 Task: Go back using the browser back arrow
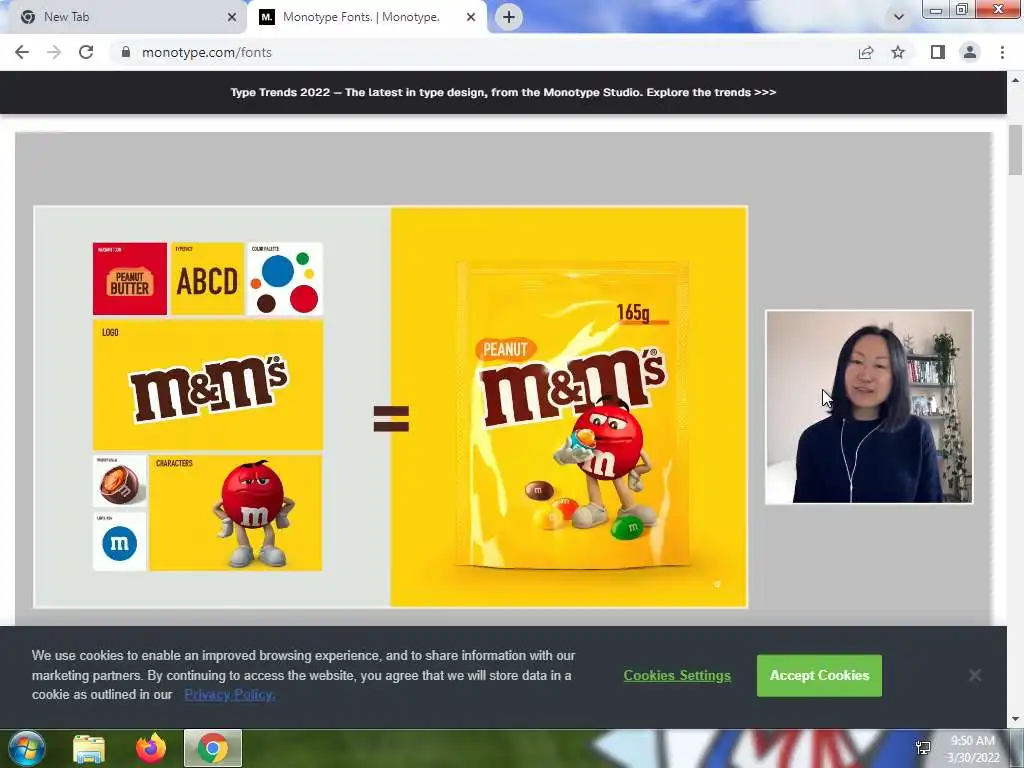tap(22, 52)
